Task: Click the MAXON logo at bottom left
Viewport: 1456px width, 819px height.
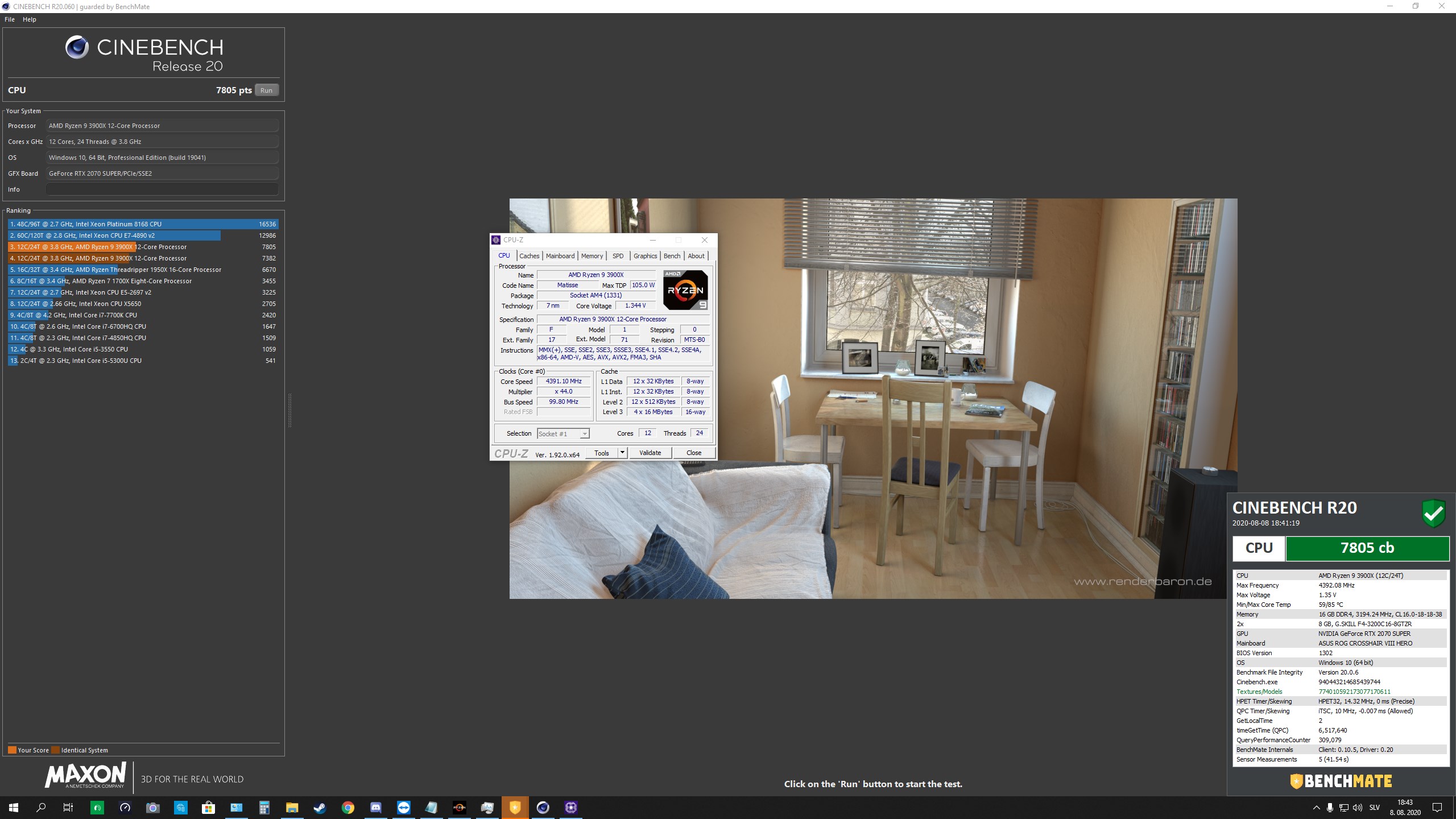Action: 85,776
